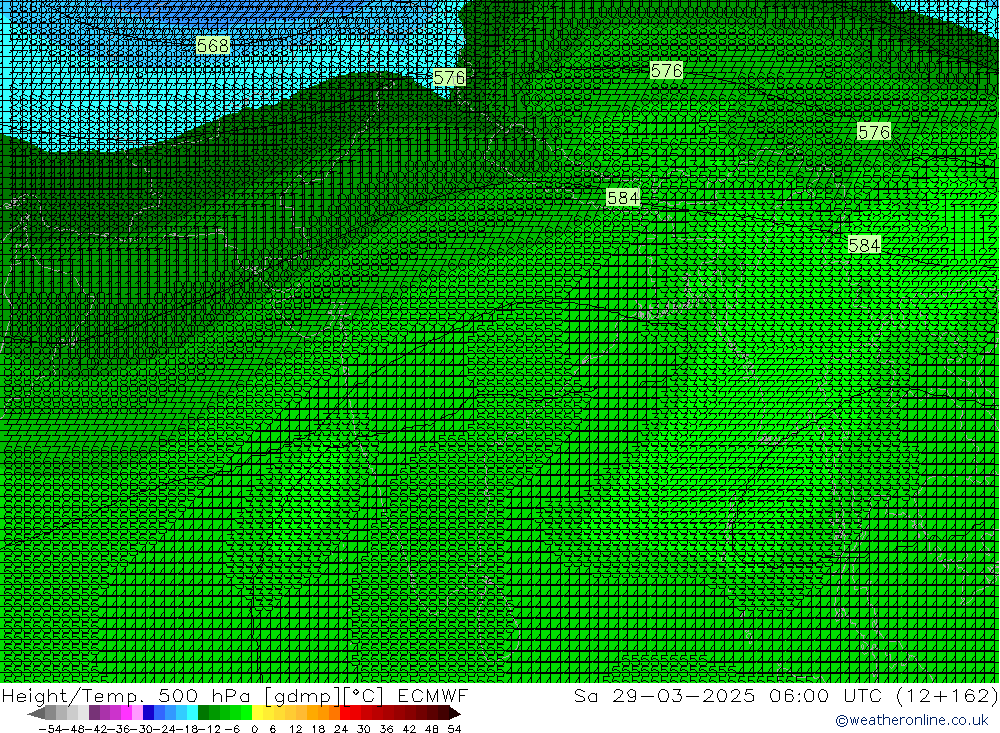Screen dimensions: 1000x733
Task: Click the ECMWF model name in the title
Action: (x=433, y=695)
